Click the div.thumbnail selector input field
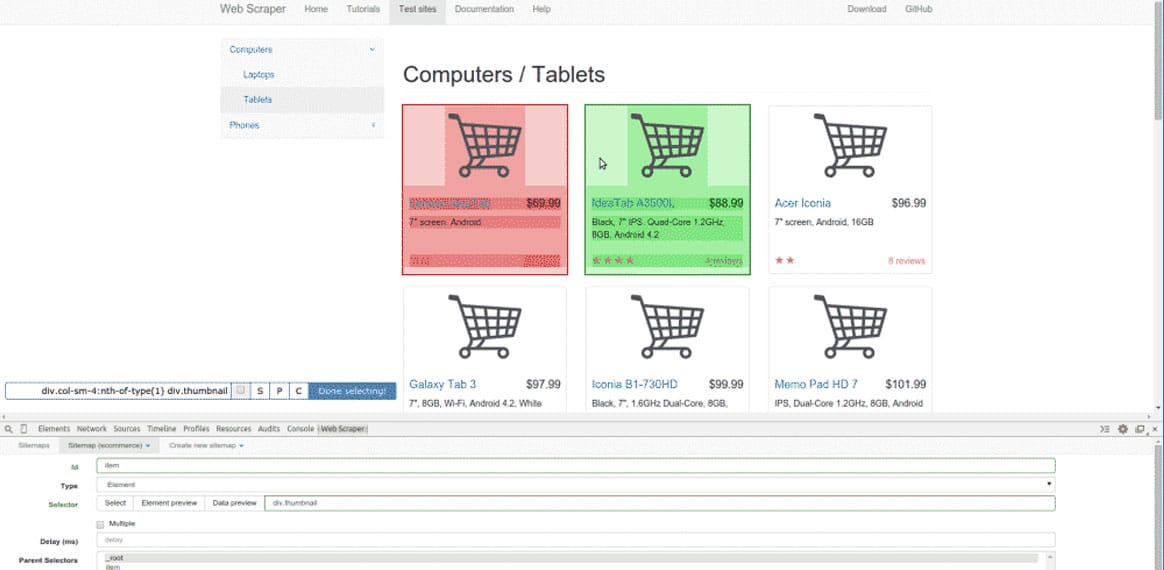Viewport: 1164px width, 570px height. pos(659,503)
